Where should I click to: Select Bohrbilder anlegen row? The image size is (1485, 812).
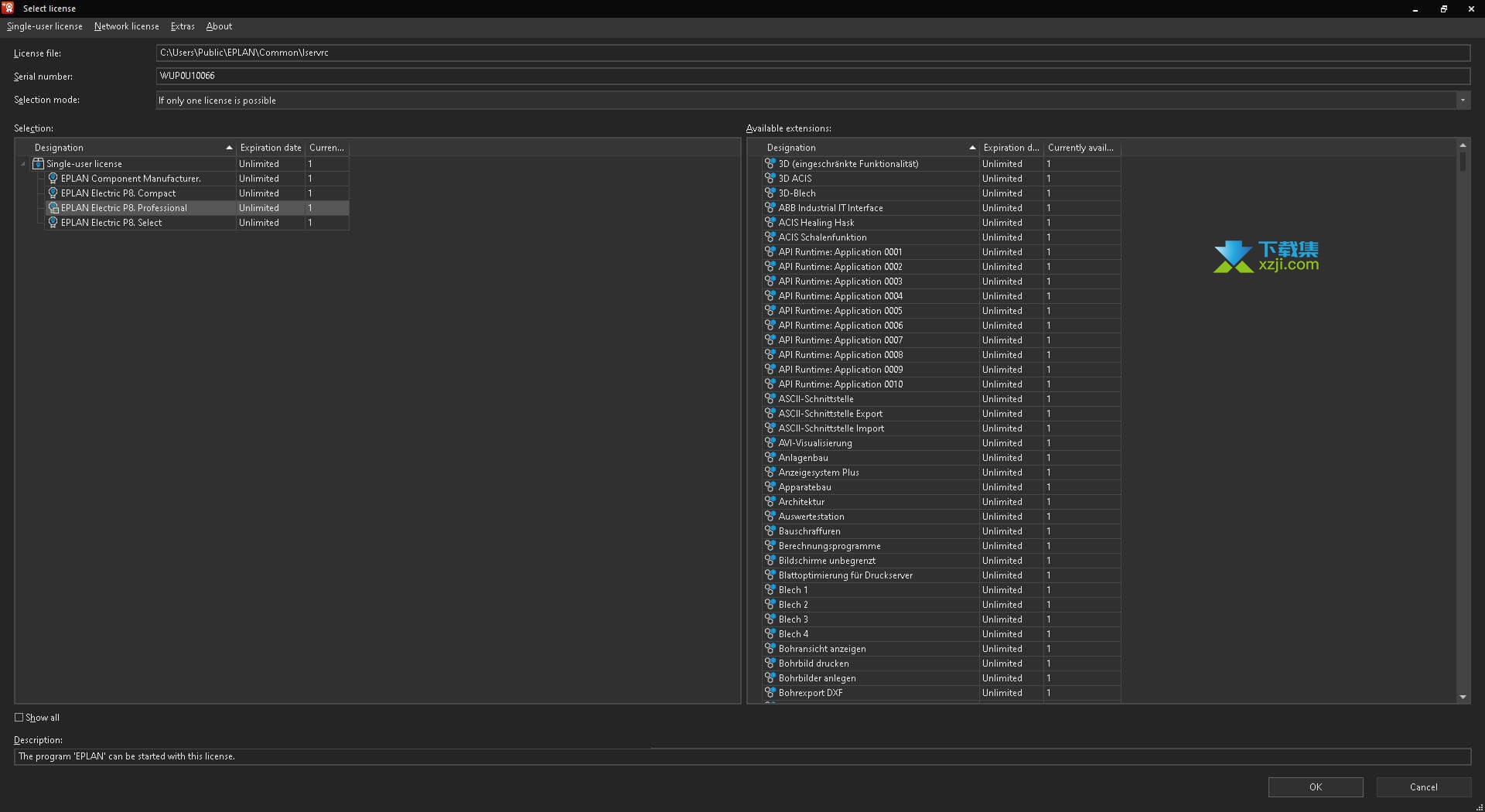941,678
